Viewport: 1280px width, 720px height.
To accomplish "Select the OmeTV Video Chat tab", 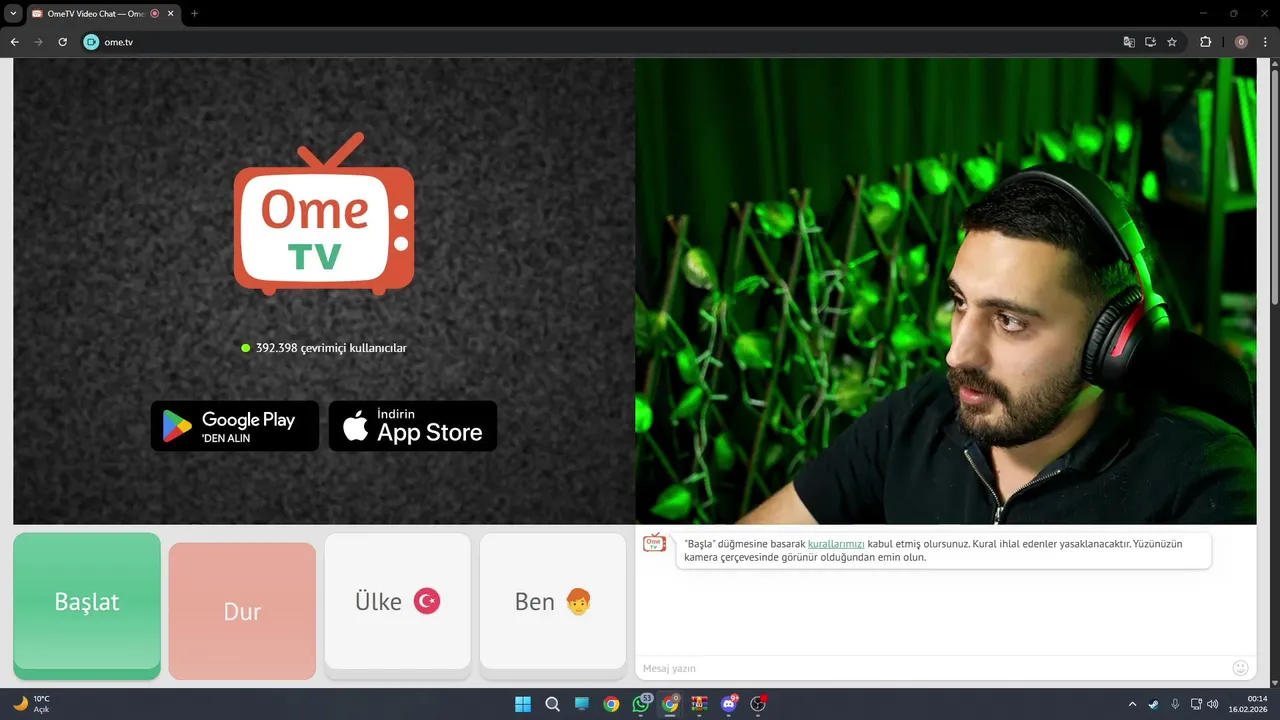I will coord(102,14).
